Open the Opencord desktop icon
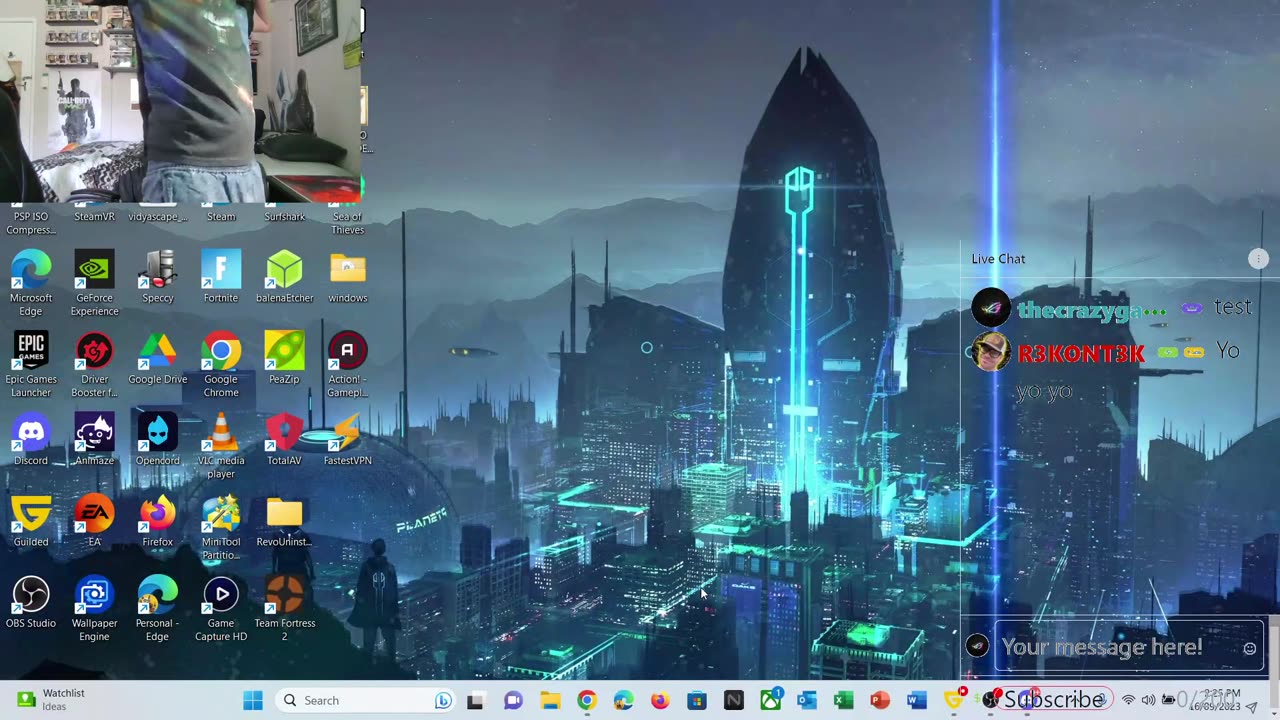 pos(158,440)
